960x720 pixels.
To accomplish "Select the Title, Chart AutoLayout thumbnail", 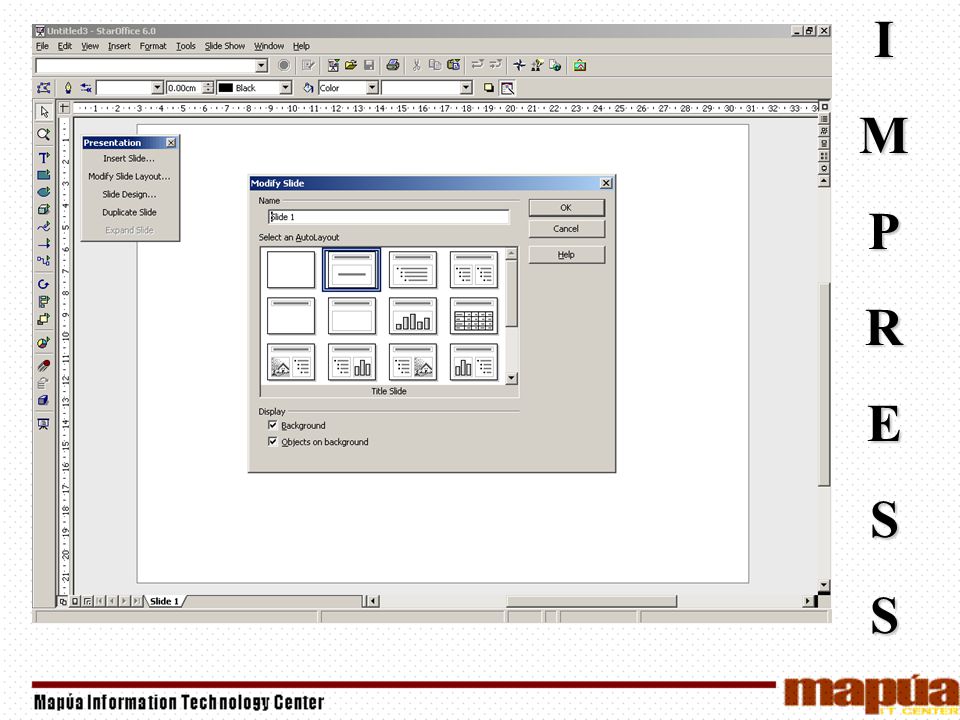I will (413, 316).
